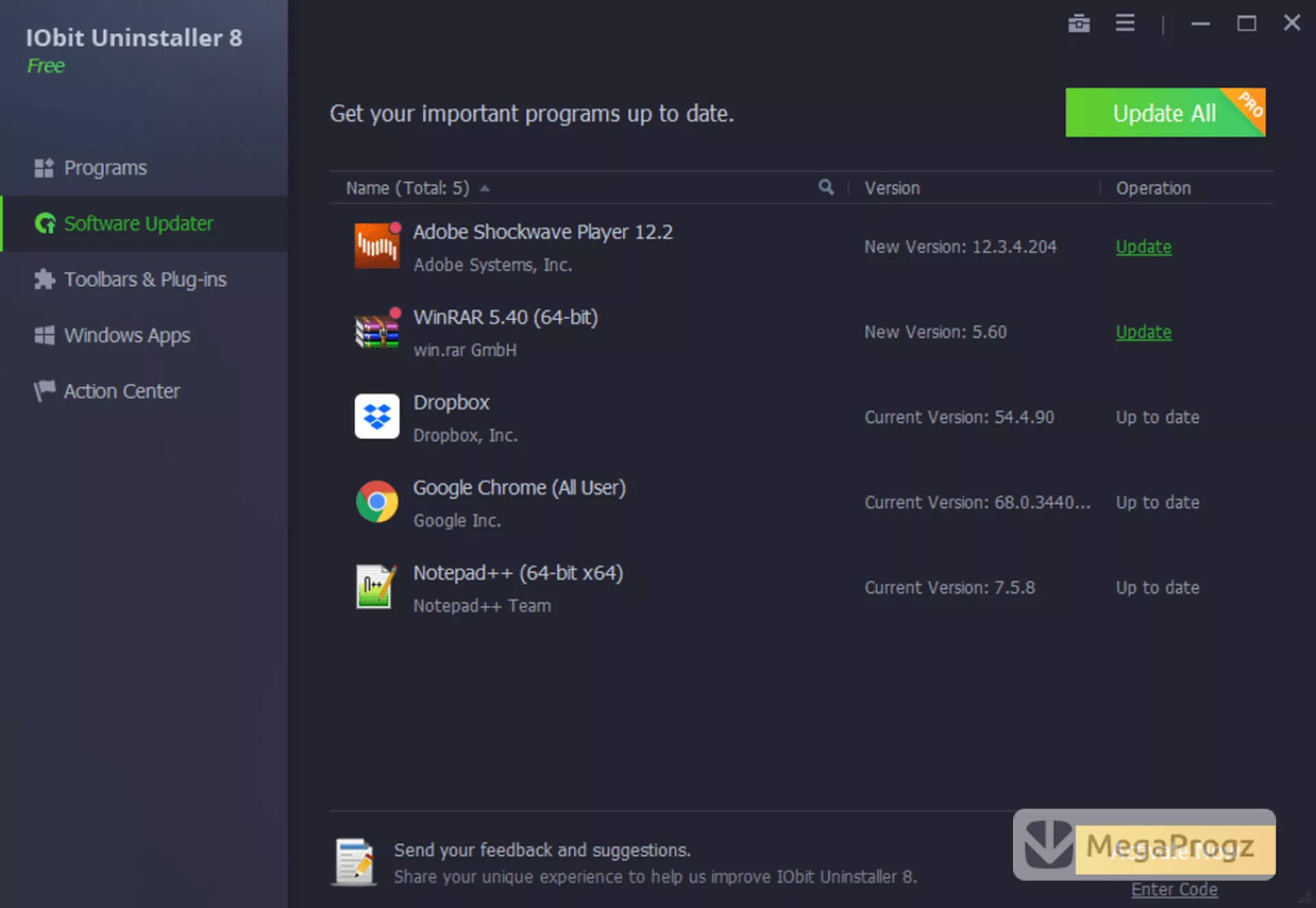Click the Google Inc. publisher text
The image size is (1316, 908).
(x=456, y=521)
